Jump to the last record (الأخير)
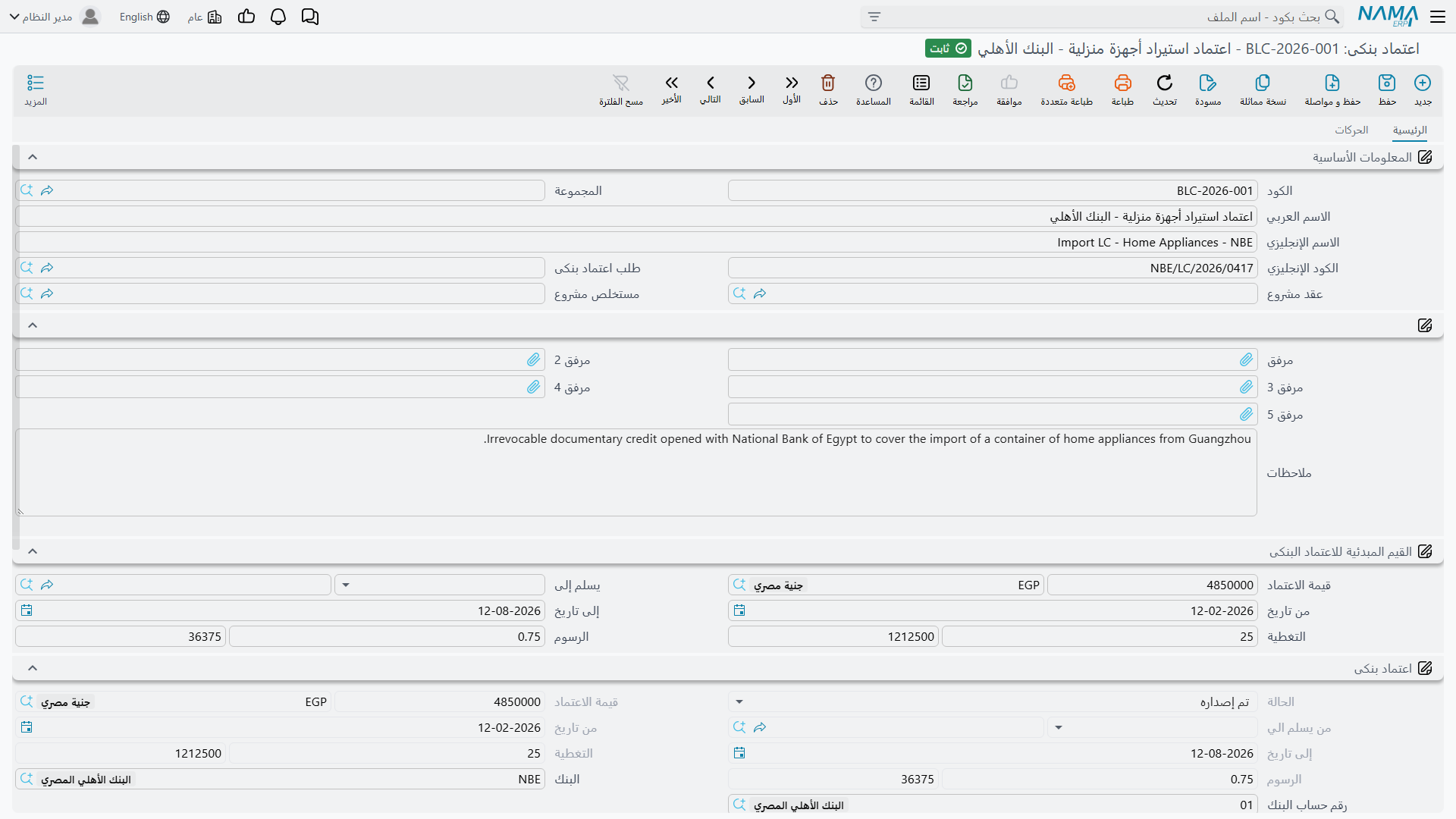Image resolution: width=1456 pixels, height=819 pixels. coord(671,89)
